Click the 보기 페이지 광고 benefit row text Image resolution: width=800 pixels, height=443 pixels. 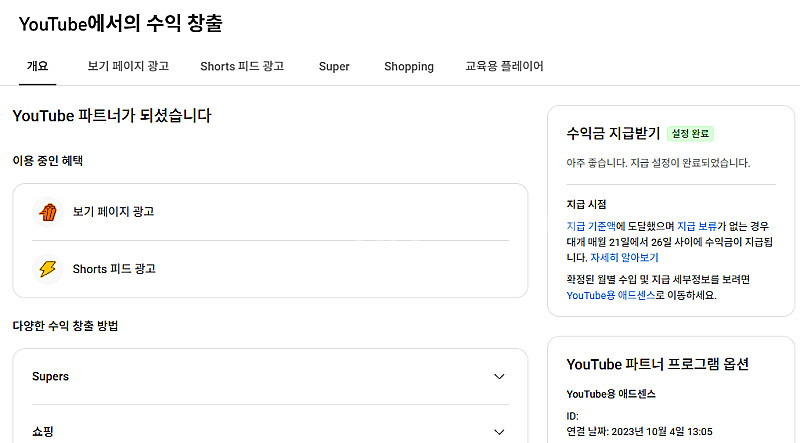113,211
